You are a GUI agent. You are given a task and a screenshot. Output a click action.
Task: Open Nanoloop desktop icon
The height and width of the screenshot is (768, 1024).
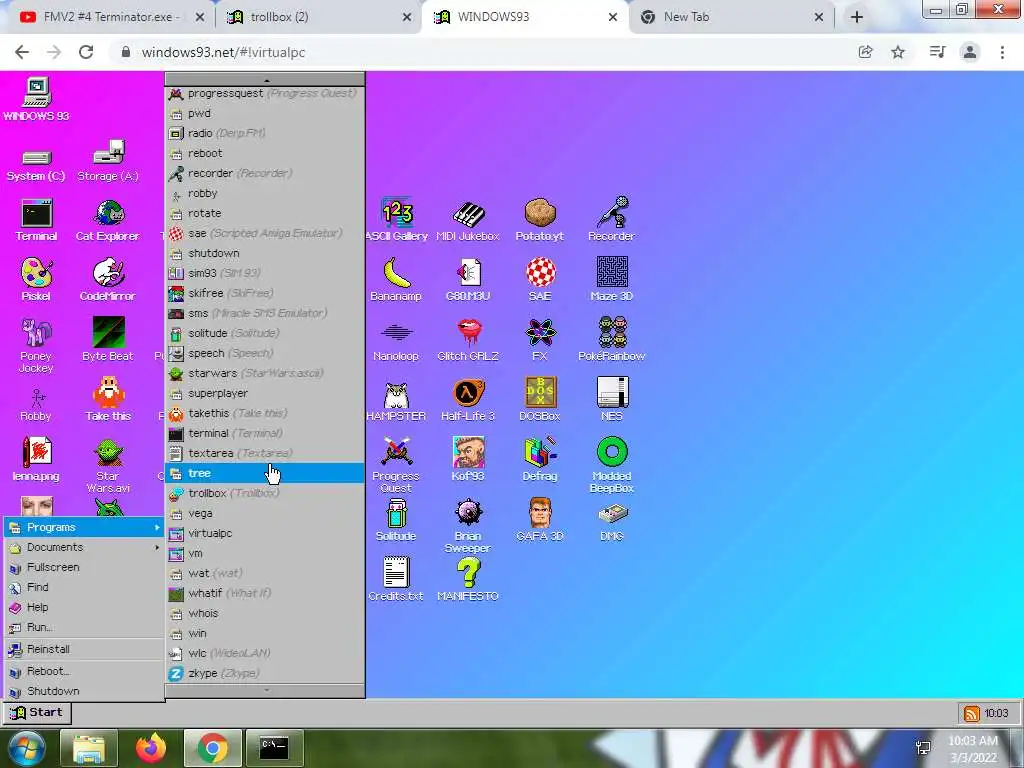pos(396,340)
